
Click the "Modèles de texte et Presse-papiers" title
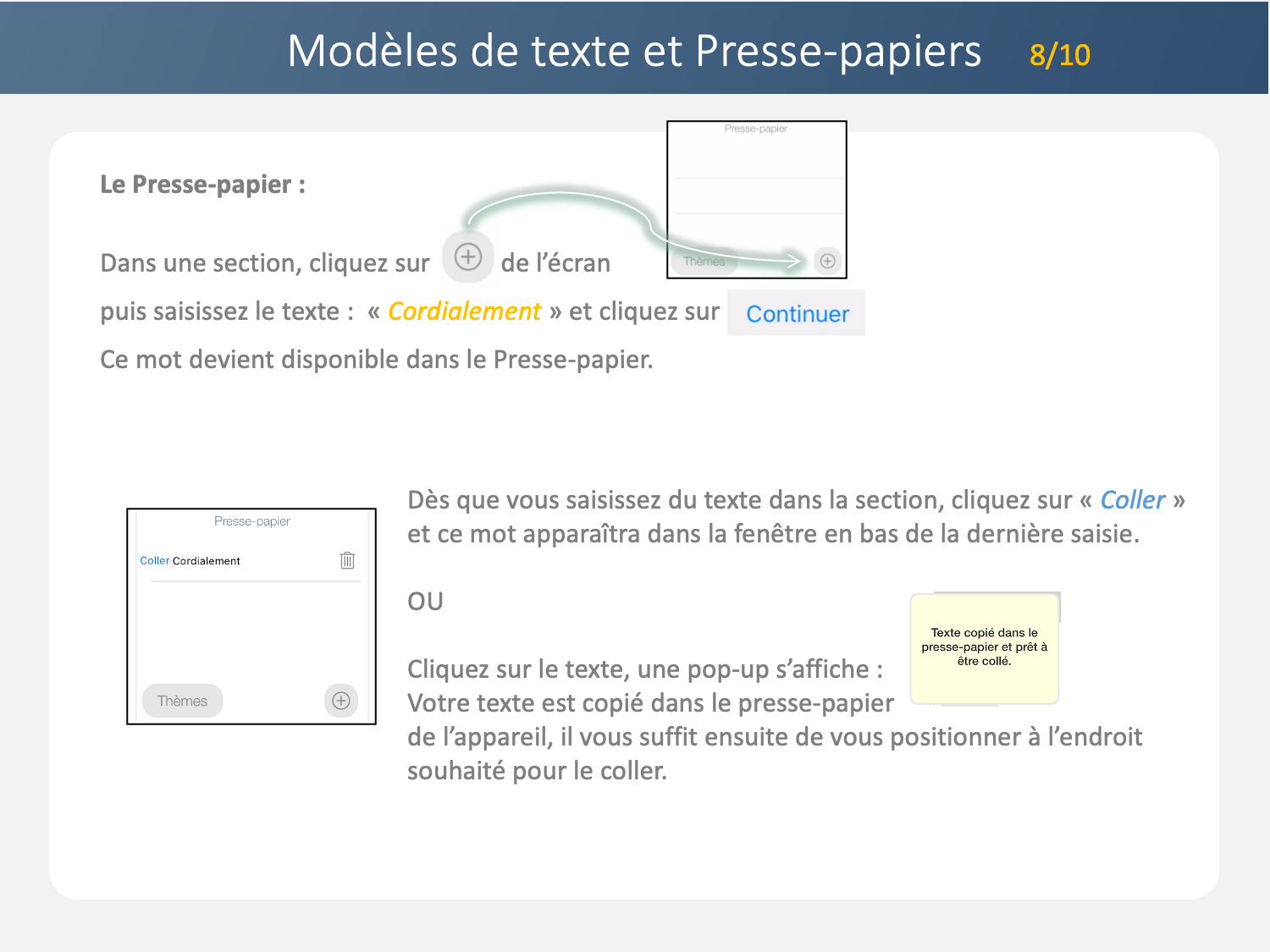[633, 51]
